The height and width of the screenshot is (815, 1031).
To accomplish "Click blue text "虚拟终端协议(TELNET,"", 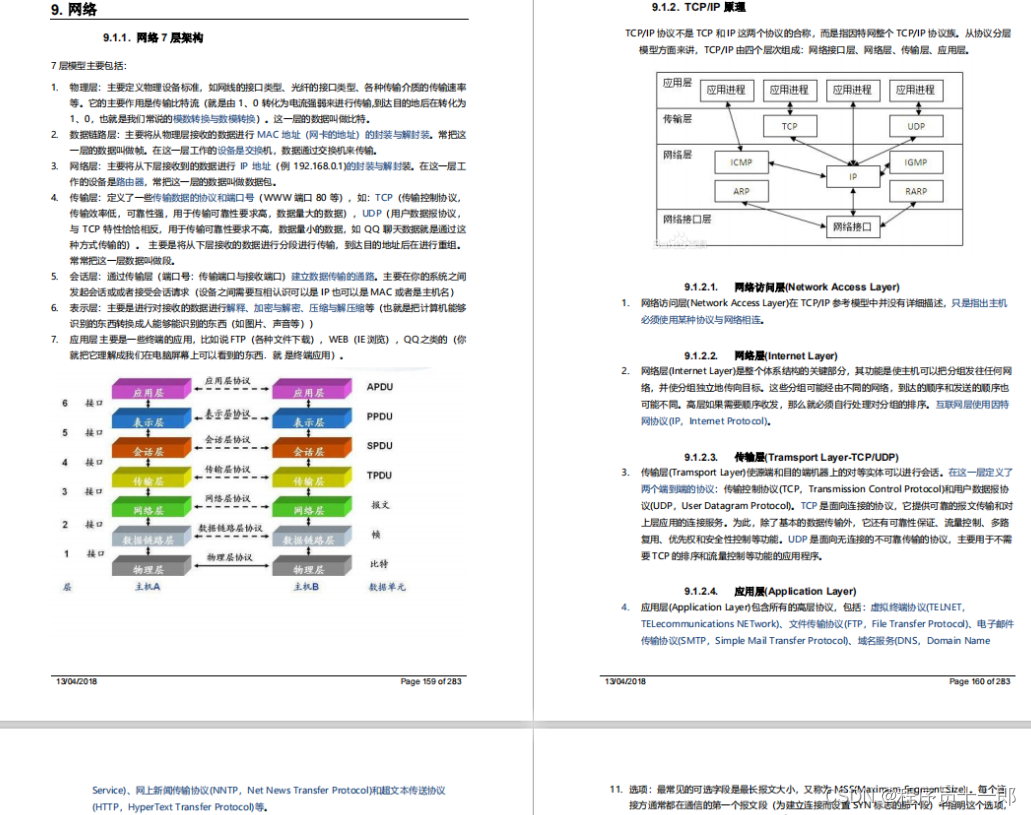I will pyautogui.click(x=917, y=607).
